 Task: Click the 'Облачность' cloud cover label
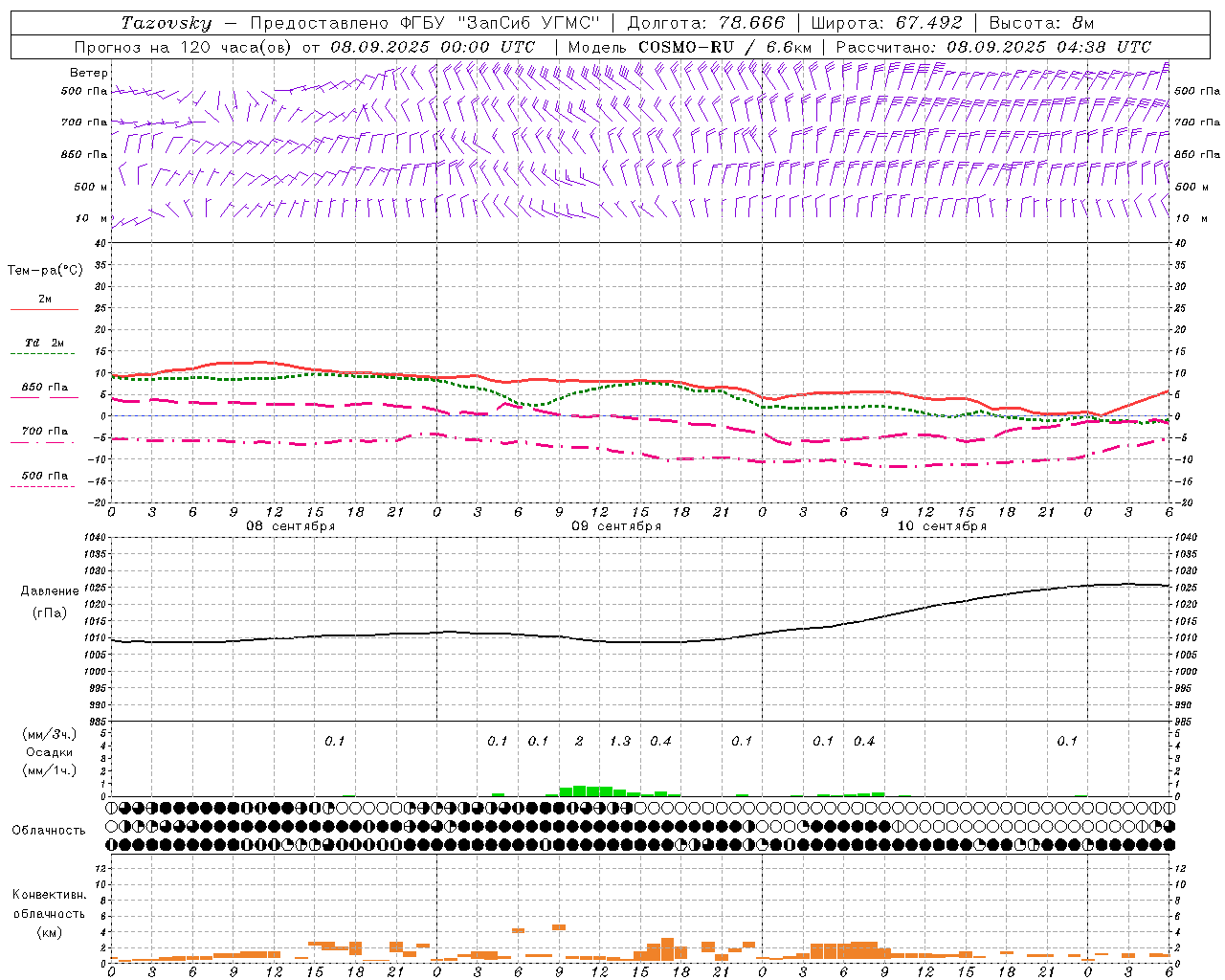[x=49, y=830]
